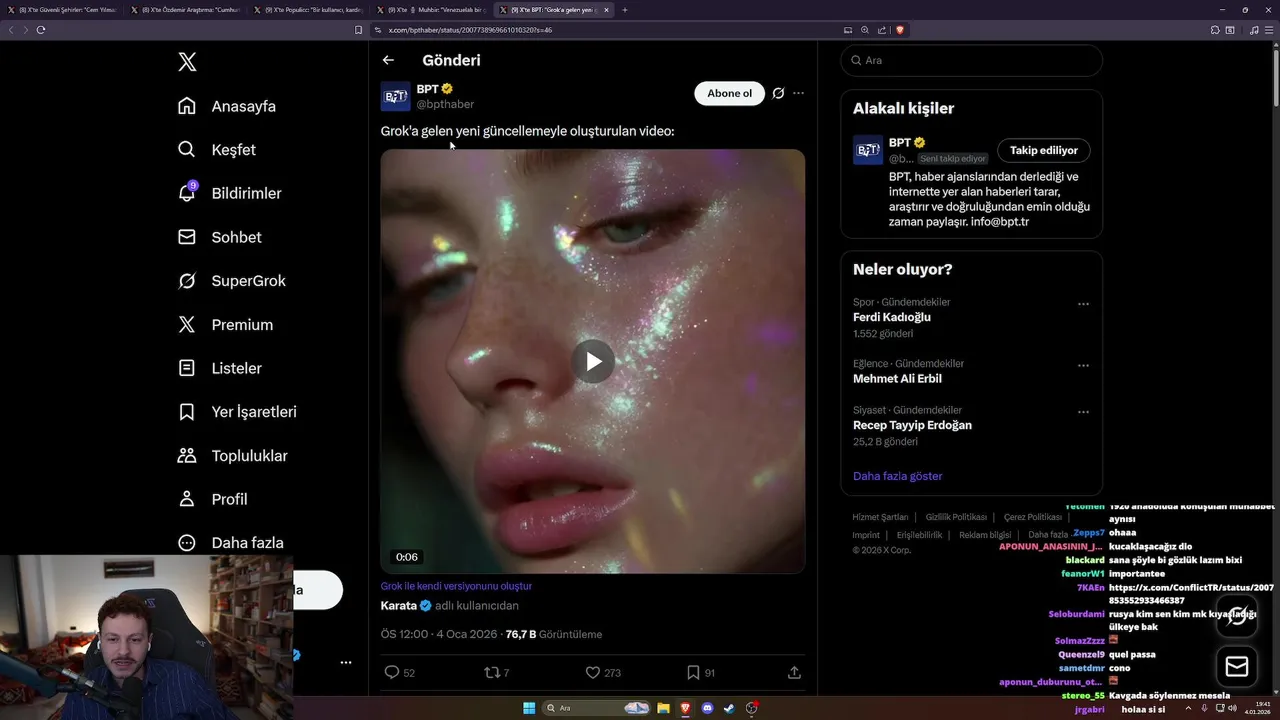Viewport: 1280px width, 720px height.
Task: Click the Brave shields icon
Action: pos(900,30)
